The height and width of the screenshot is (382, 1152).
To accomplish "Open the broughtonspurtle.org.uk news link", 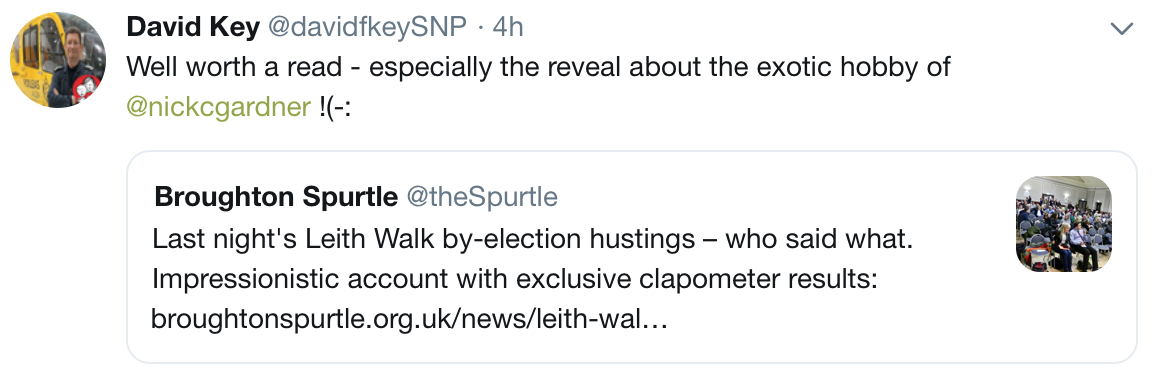I will (x=408, y=319).
